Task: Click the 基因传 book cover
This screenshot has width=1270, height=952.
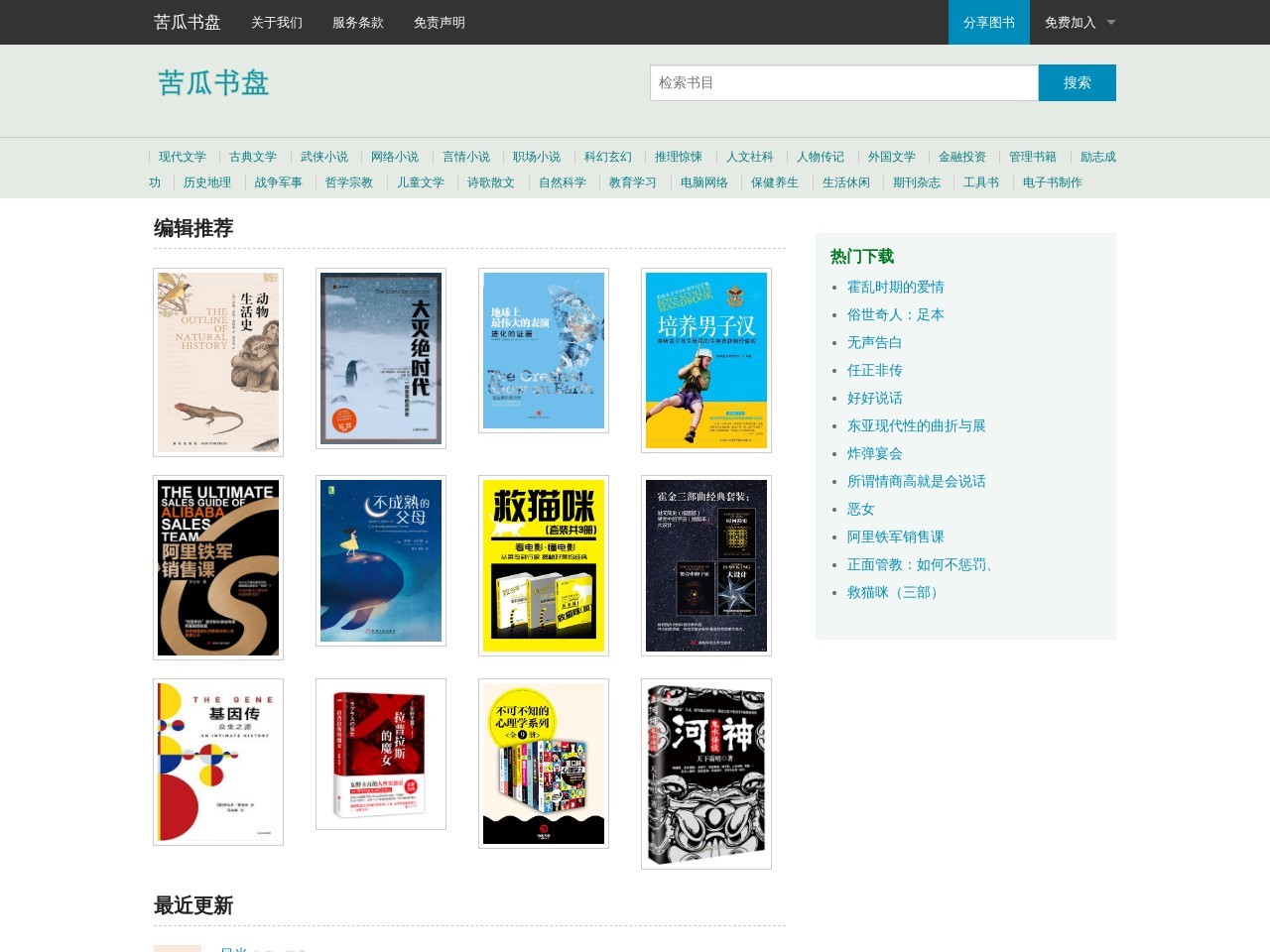Action: click(x=217, y=762)
